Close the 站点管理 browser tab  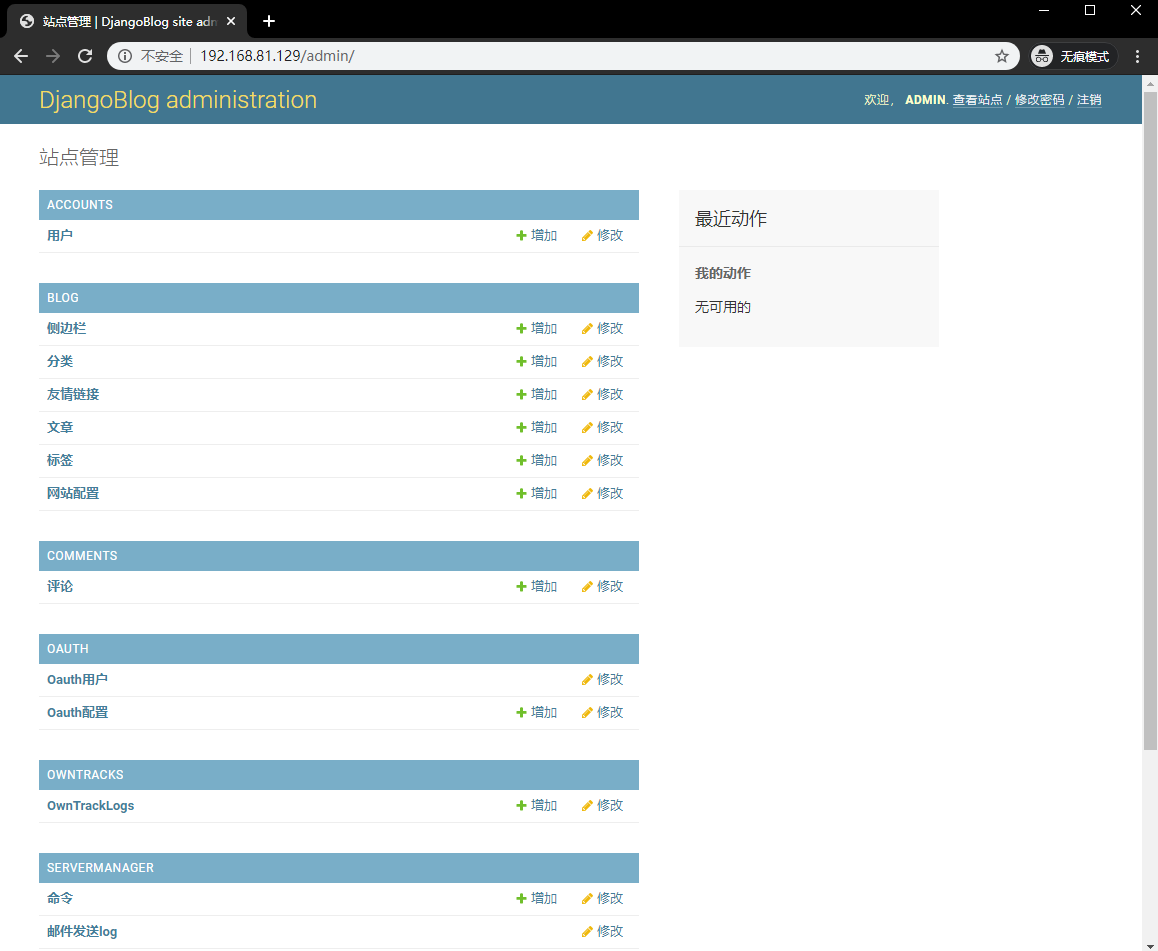(231, 21)
